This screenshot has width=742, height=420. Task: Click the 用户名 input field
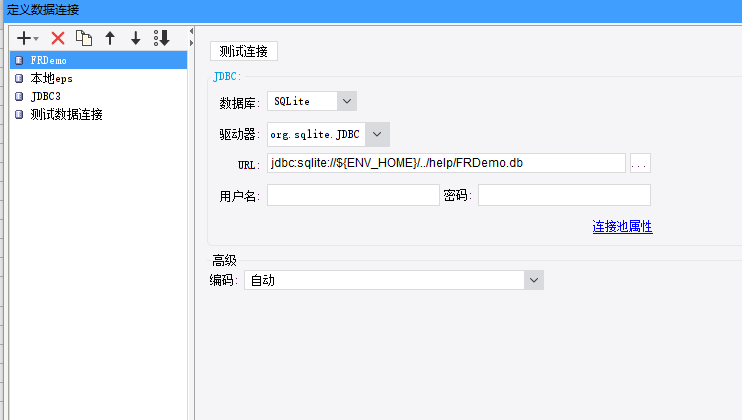point(353,195)
